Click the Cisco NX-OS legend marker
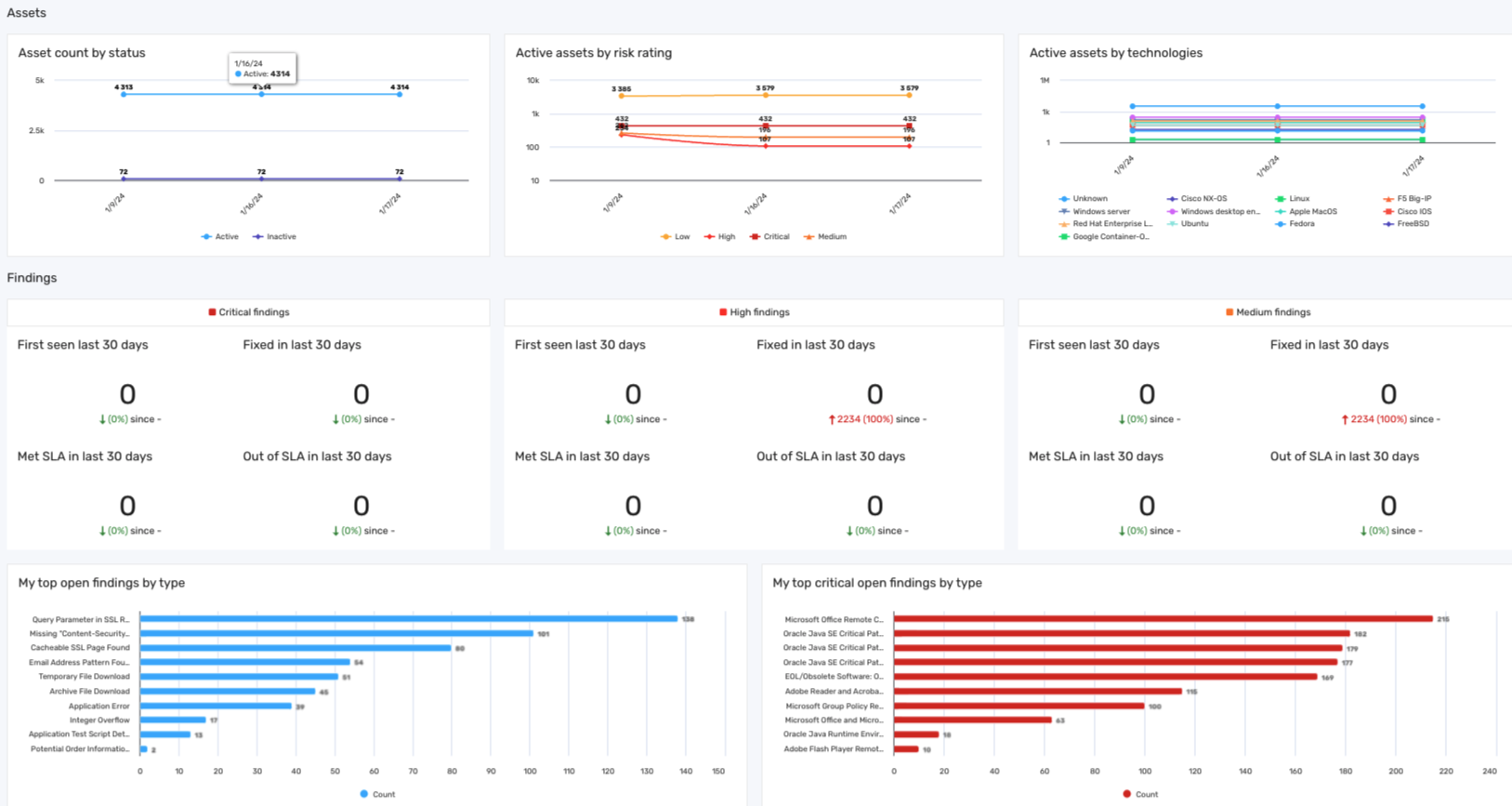The width and height of the screenshot is (1512, 806). tap(1173, 199)
